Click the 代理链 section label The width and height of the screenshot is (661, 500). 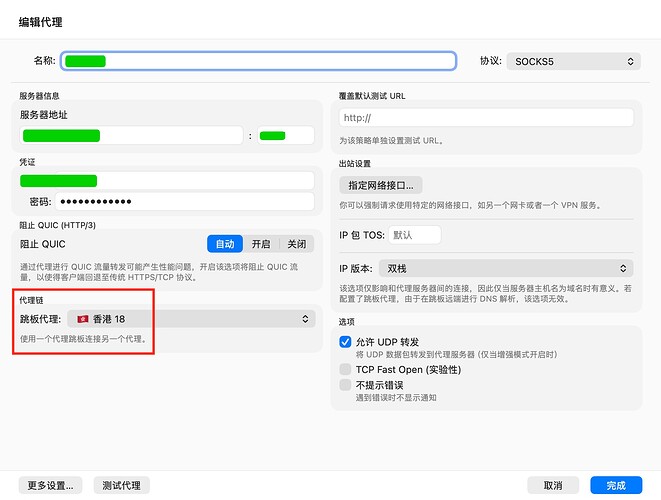click(31, 300)
